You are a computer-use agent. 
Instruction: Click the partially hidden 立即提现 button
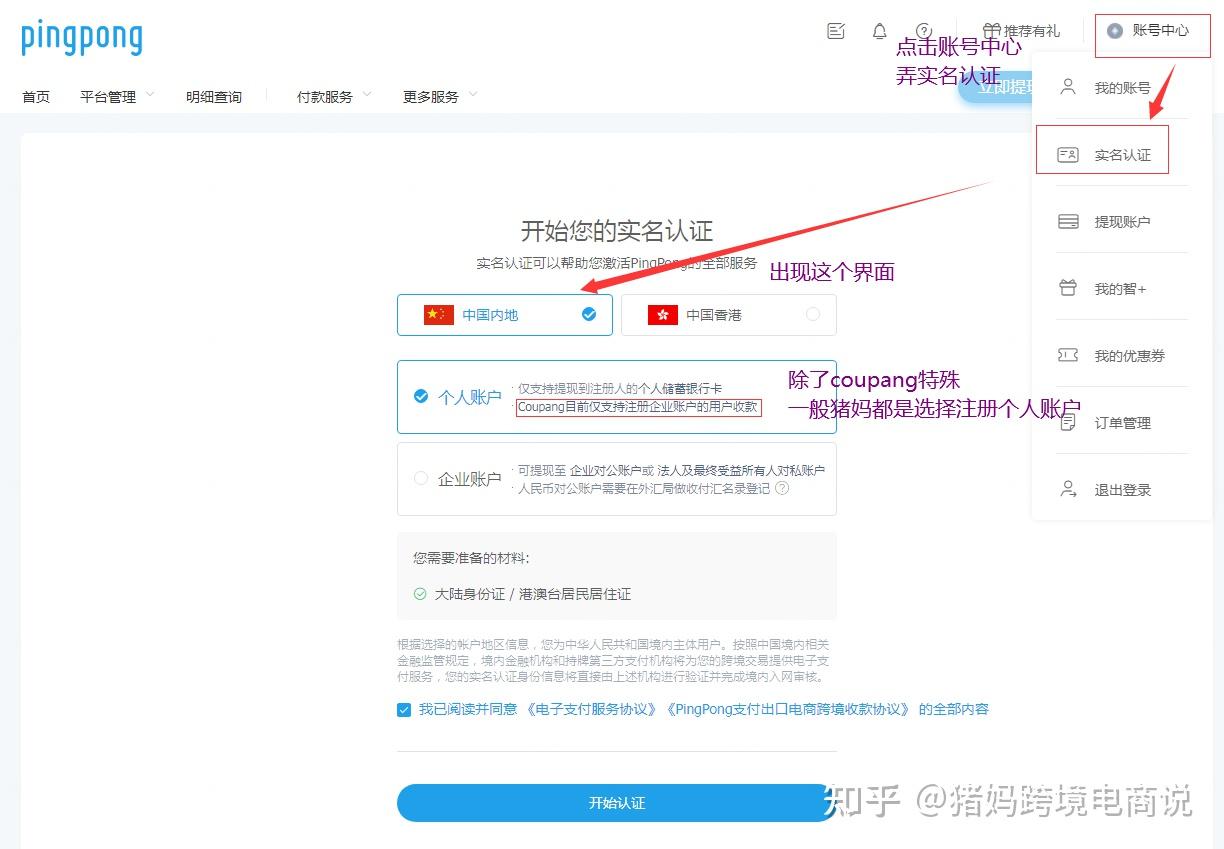994,87
